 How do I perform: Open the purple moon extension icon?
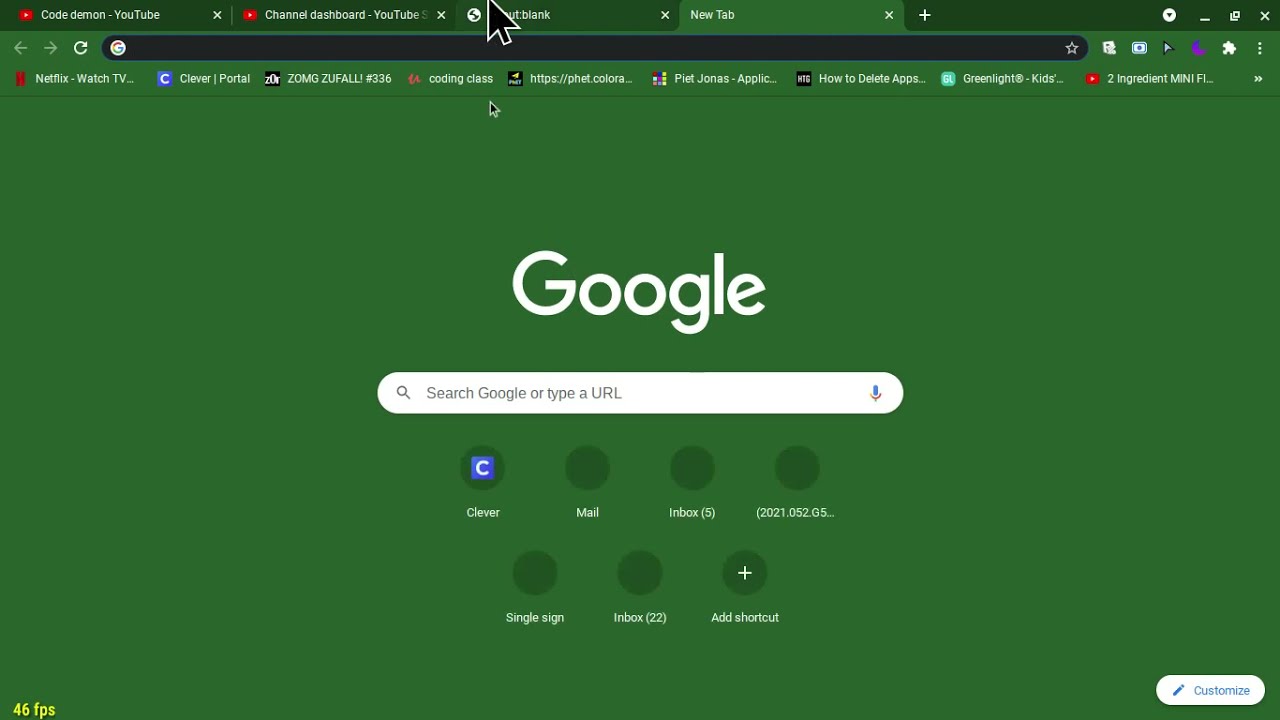click(x=1198, y=48)
